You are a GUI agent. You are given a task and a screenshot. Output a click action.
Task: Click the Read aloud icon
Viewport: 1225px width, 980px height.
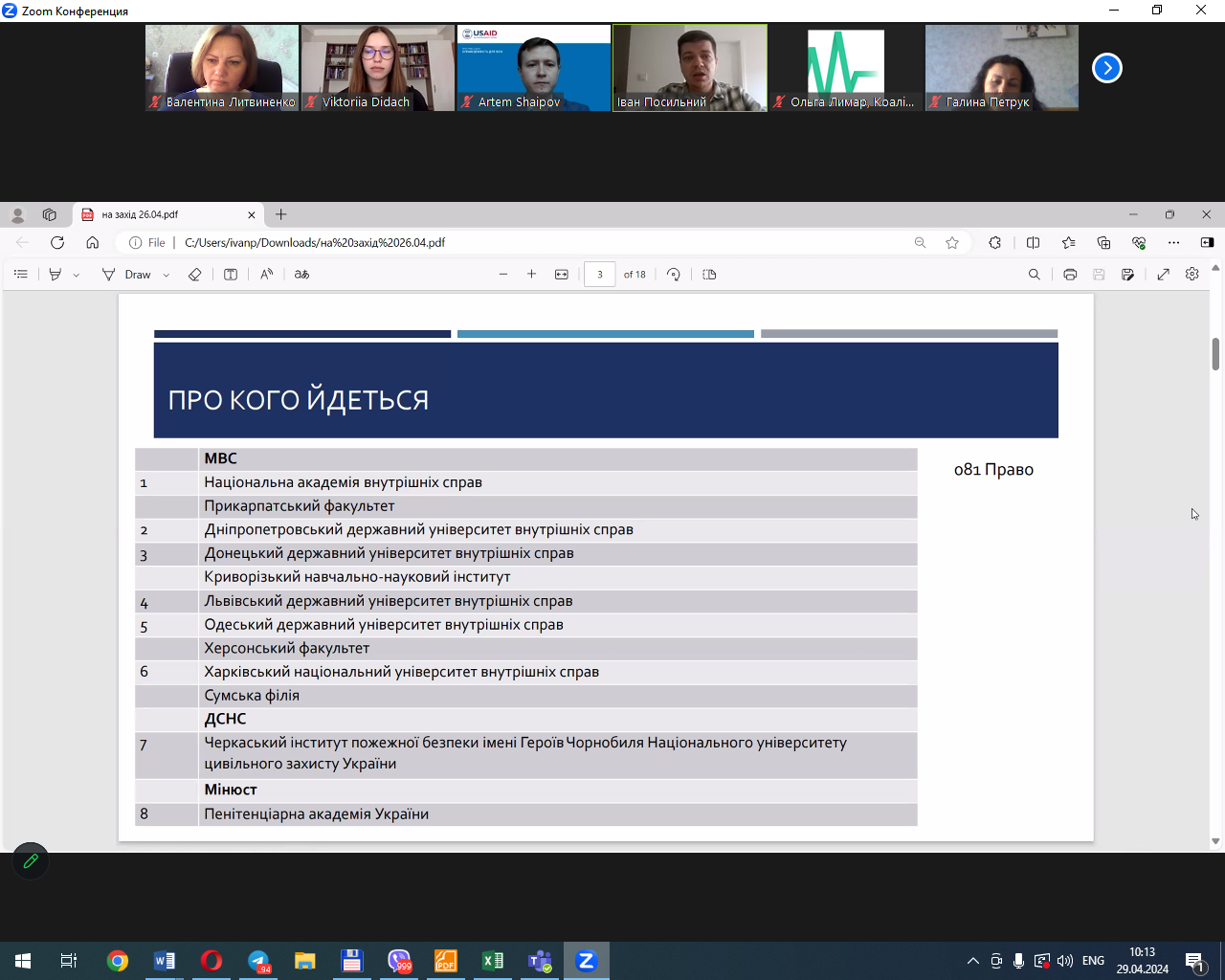tap(267, 275)
